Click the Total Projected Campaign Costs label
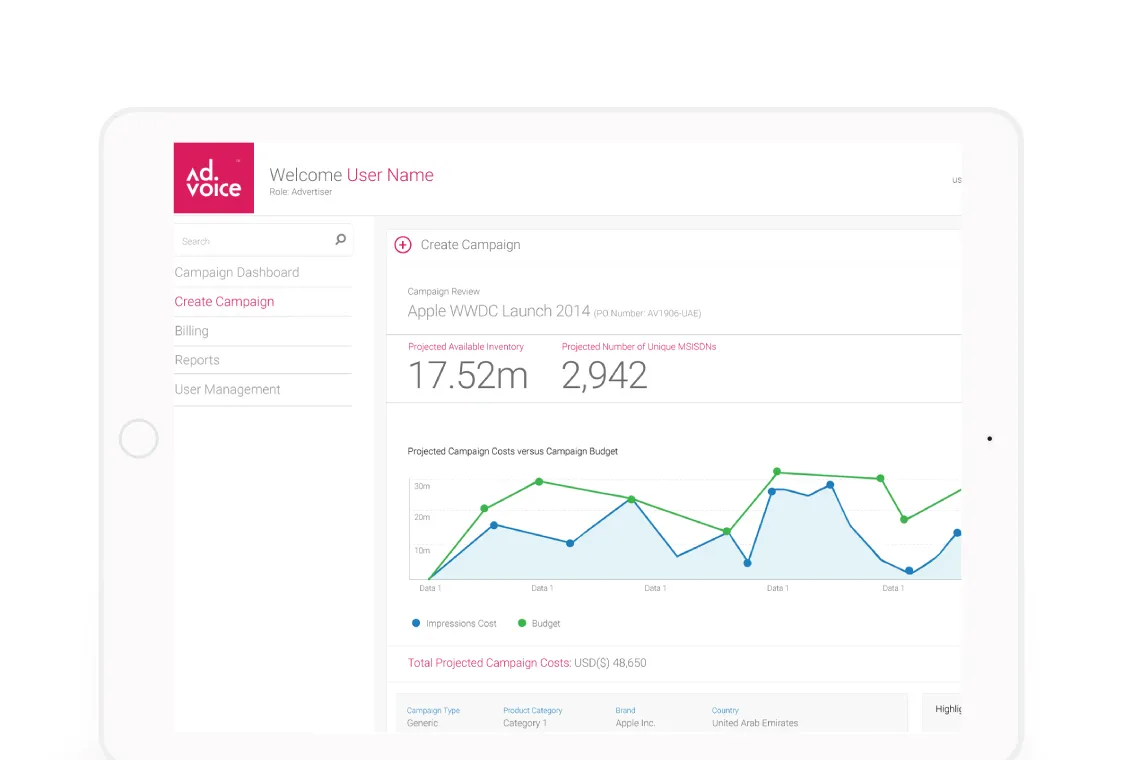This screenshot has width=1125, height=760. click(489, 663)
